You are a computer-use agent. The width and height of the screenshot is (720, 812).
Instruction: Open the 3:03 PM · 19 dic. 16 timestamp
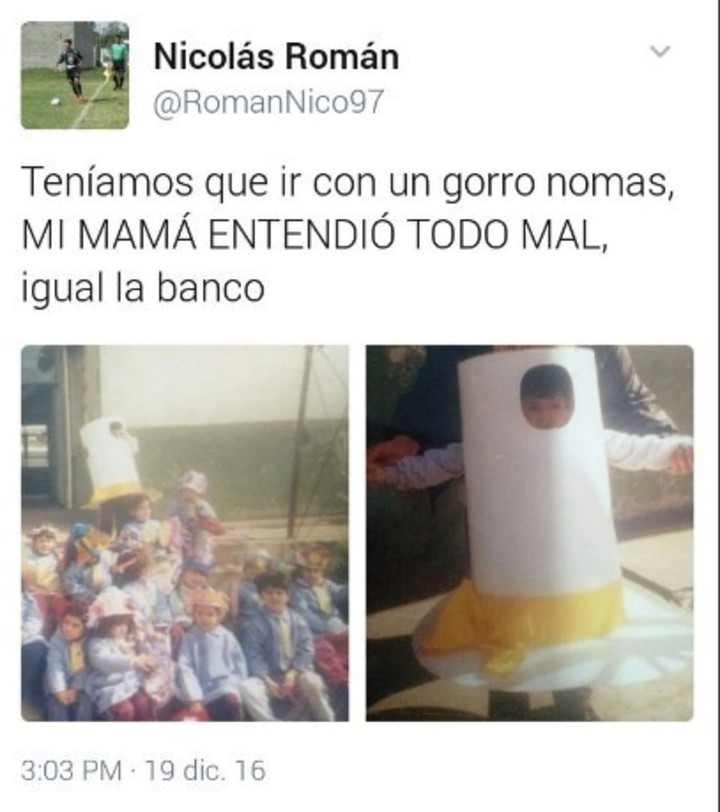(143, 770)
